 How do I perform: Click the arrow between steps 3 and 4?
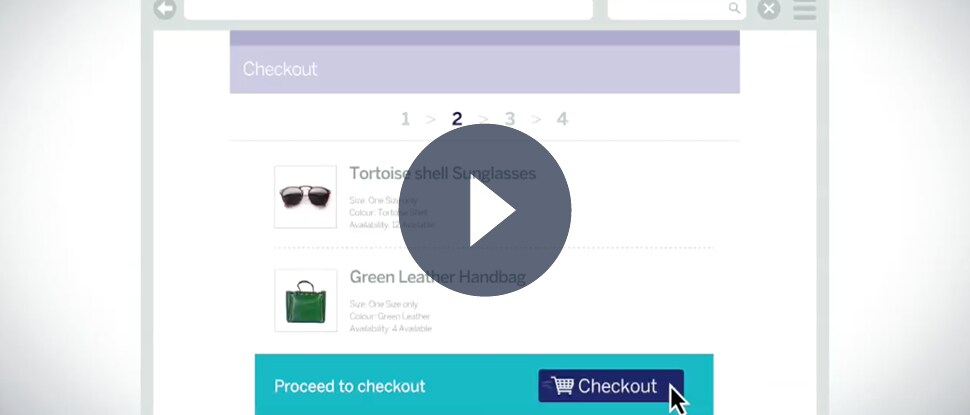(x=536, y=119)
